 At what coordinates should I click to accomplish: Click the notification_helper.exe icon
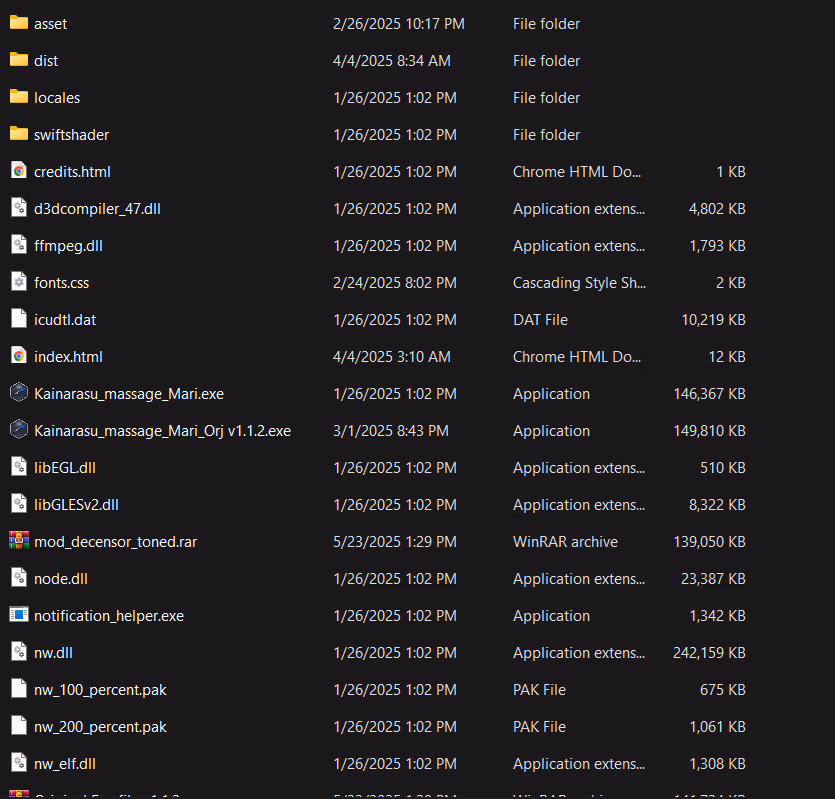[x=19, y=615]
